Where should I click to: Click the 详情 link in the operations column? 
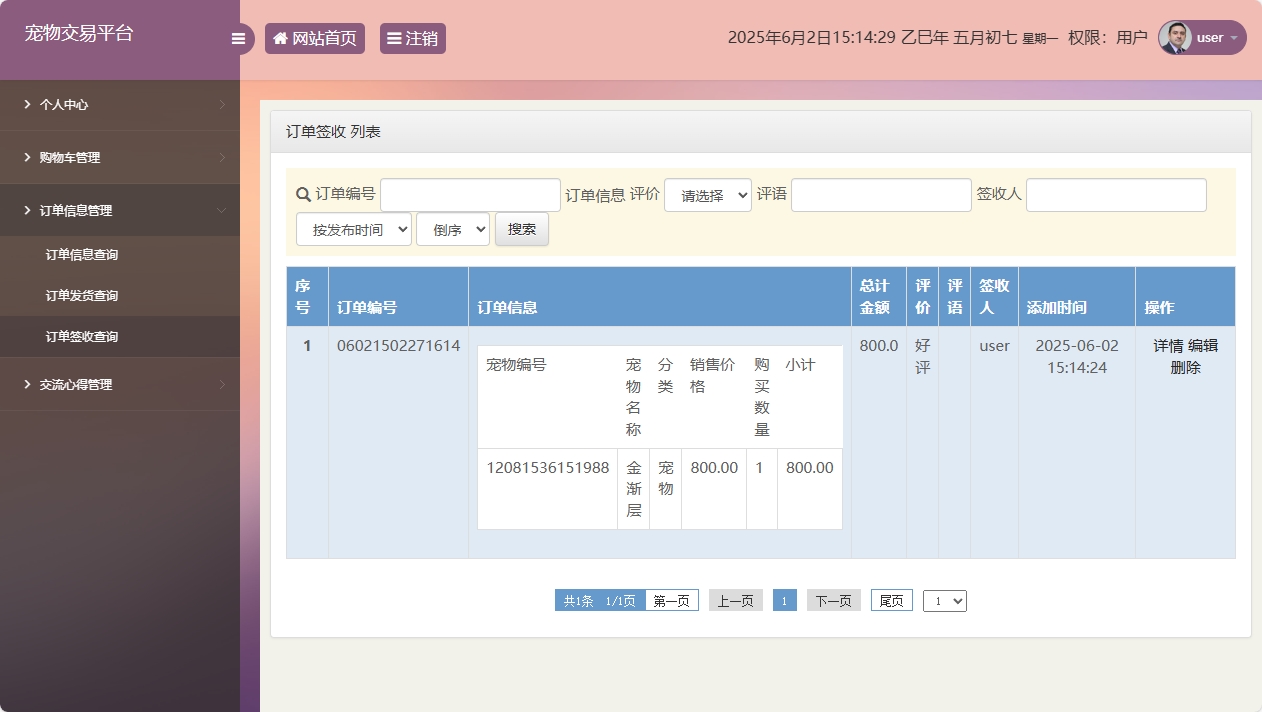1167,345
